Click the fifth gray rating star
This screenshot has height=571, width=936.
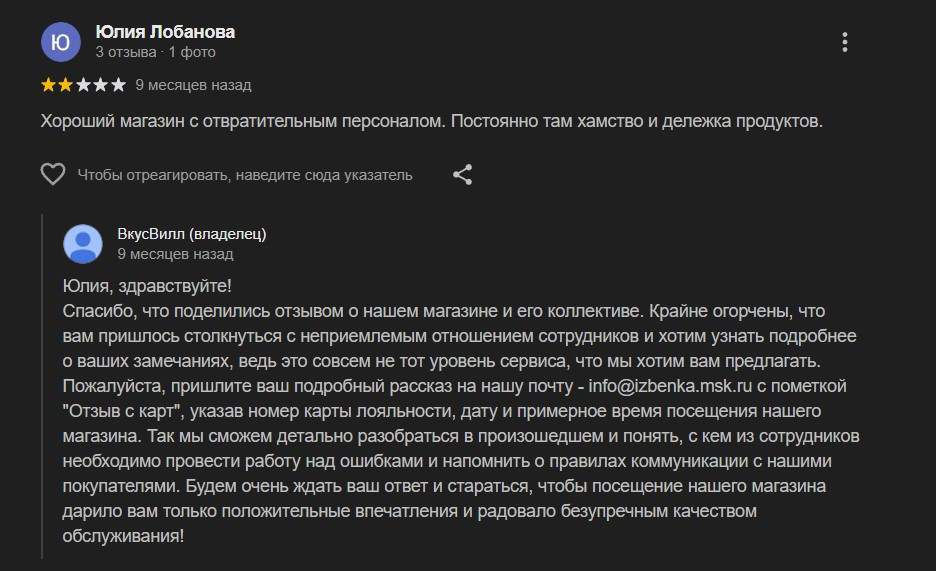(x=118, y=85)
